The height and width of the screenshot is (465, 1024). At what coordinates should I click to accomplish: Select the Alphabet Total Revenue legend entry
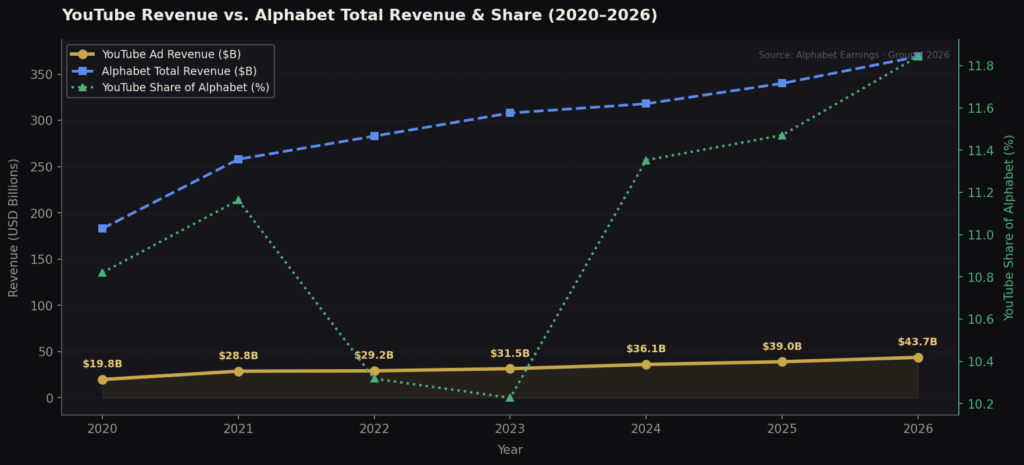click(164, 71)
